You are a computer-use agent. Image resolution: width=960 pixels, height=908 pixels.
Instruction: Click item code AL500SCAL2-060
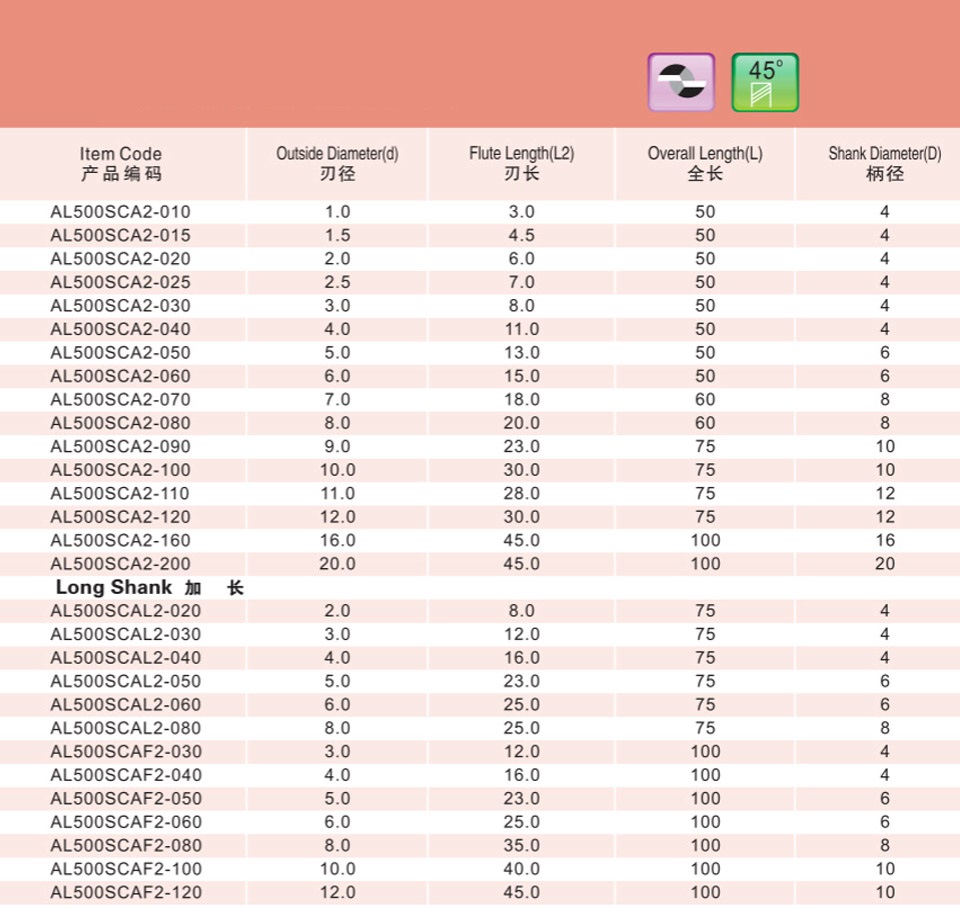[126, 705]
